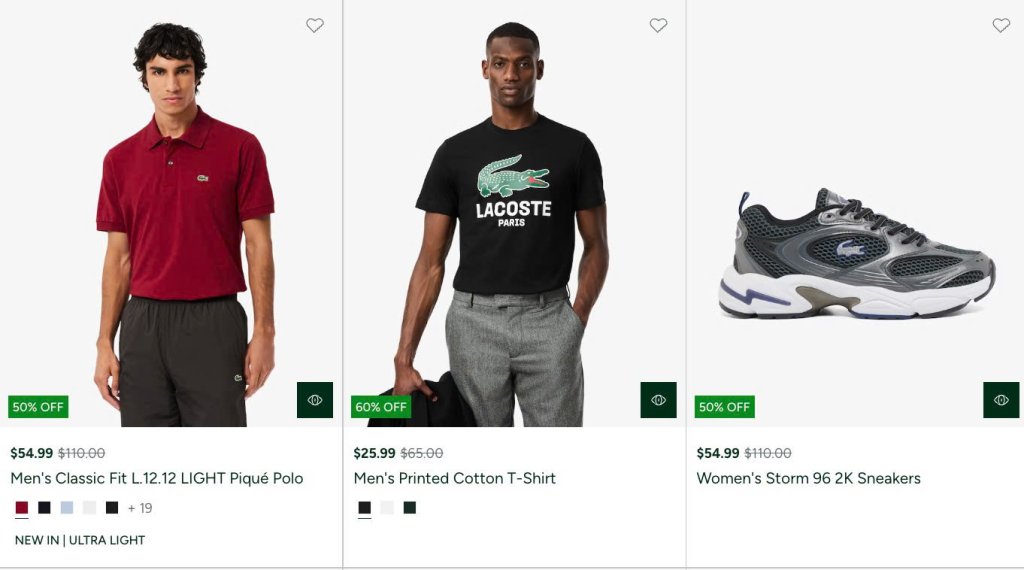Open Women's Storm 96 2K Sneakers link
Screen dimensions: 1024x570
tap(808, 479)
